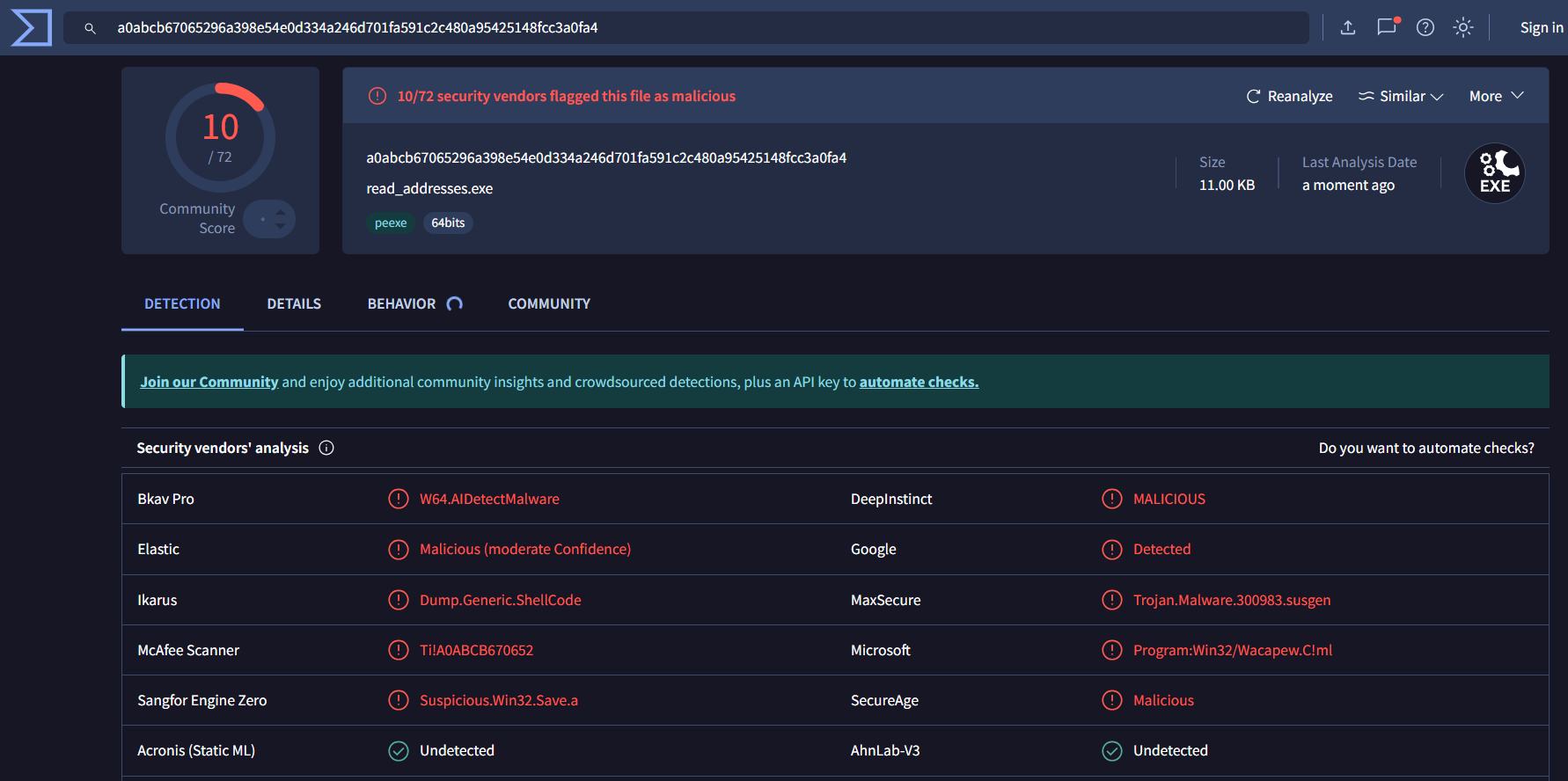Click the search magnifier icon
This screenshot has width=1568, height=781.
[x=90, y=28]
